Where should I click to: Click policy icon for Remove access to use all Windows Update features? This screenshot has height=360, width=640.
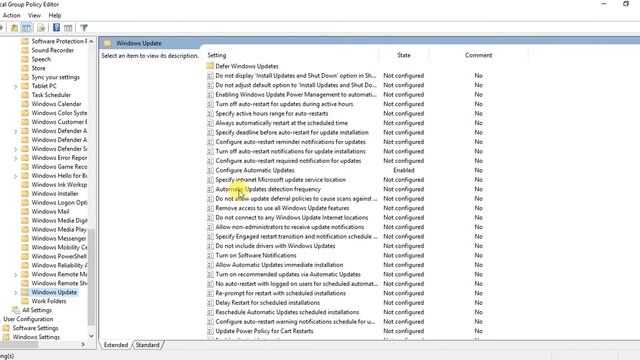tap(210, 208)
